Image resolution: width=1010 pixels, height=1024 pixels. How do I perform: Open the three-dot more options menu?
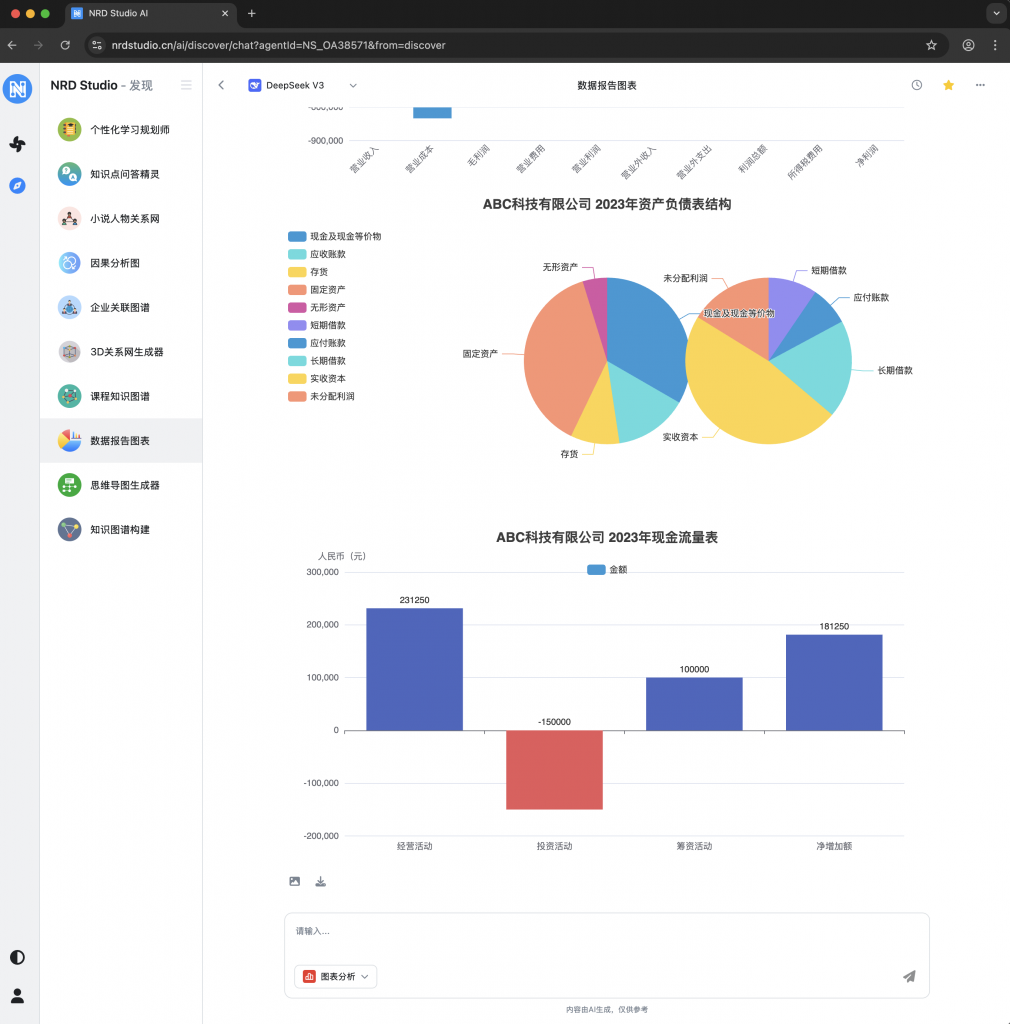point(980,85)
